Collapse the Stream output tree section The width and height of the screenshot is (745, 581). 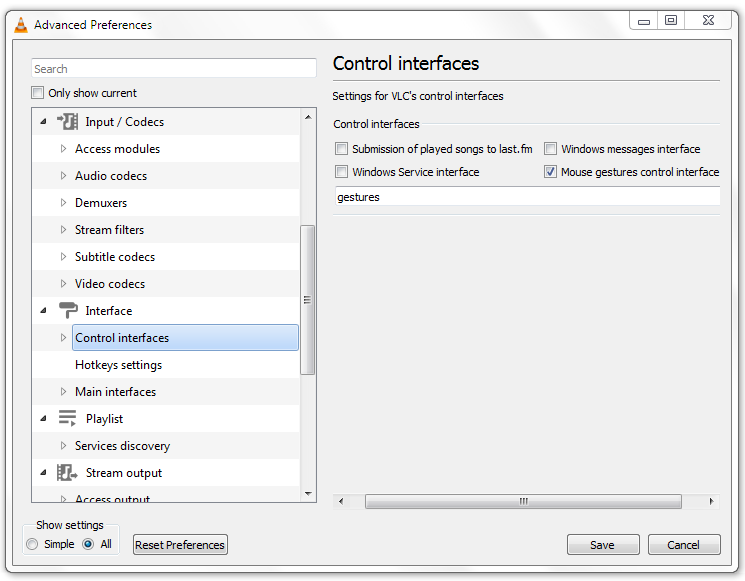[x=44, y=473]
